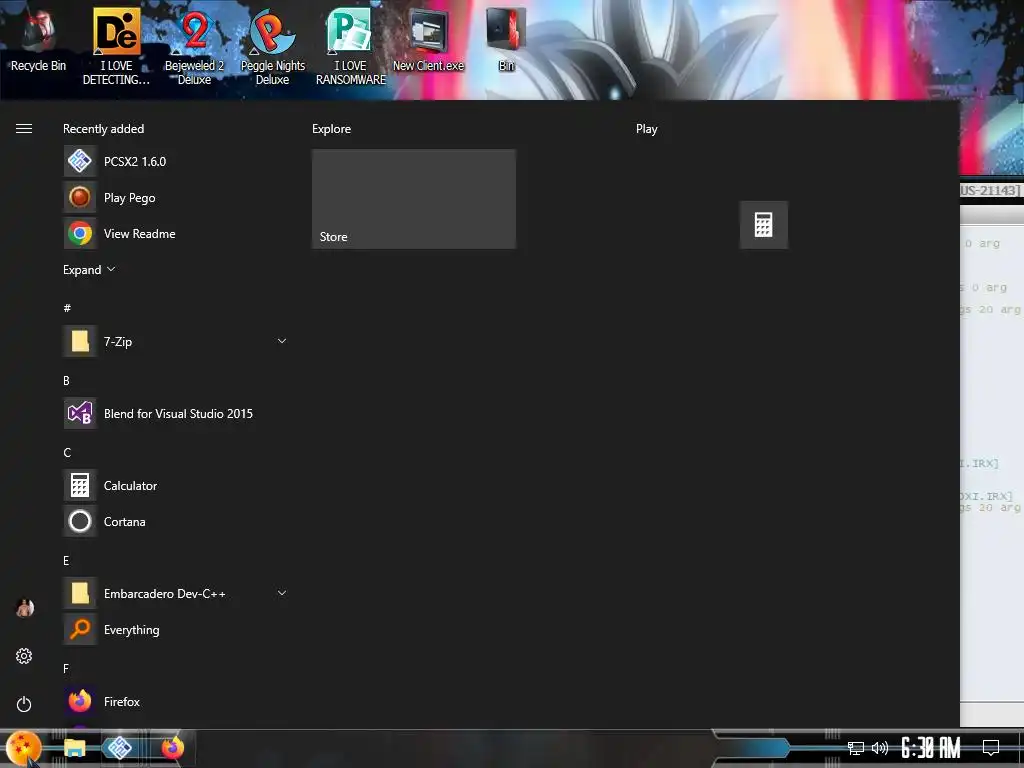1024x768 pixels.
Task: Open Settings gear in Start menu
Action: point(24,656)
